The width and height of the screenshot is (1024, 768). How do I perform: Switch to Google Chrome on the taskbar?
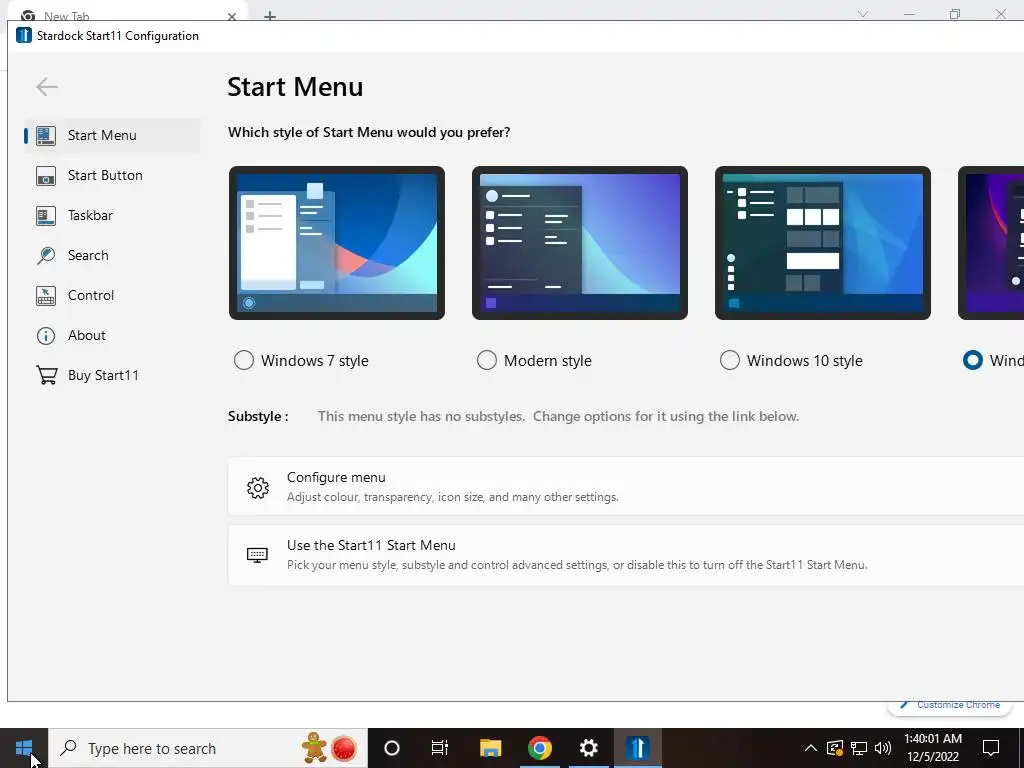tap(539, 748)
